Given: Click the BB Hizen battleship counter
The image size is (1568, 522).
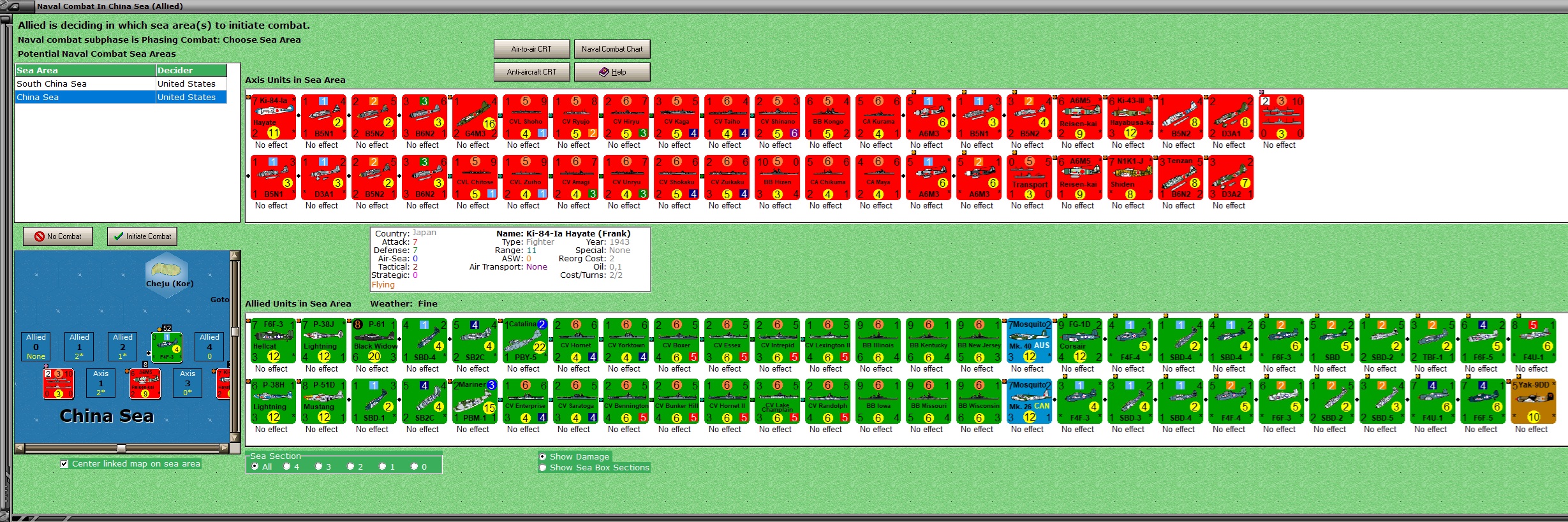Looking at the screenshot, I should tap(778, 178).
